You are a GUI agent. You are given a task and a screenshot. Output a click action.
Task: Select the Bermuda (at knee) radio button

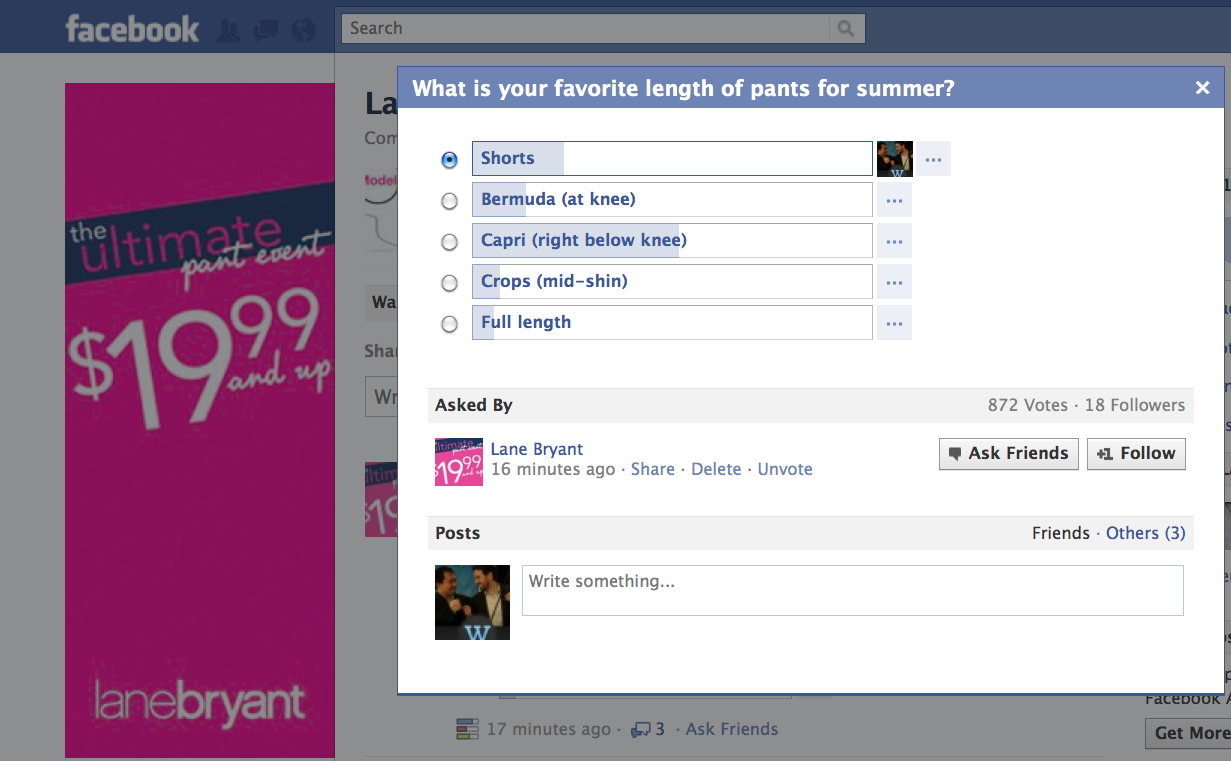[x=450, y=201]
